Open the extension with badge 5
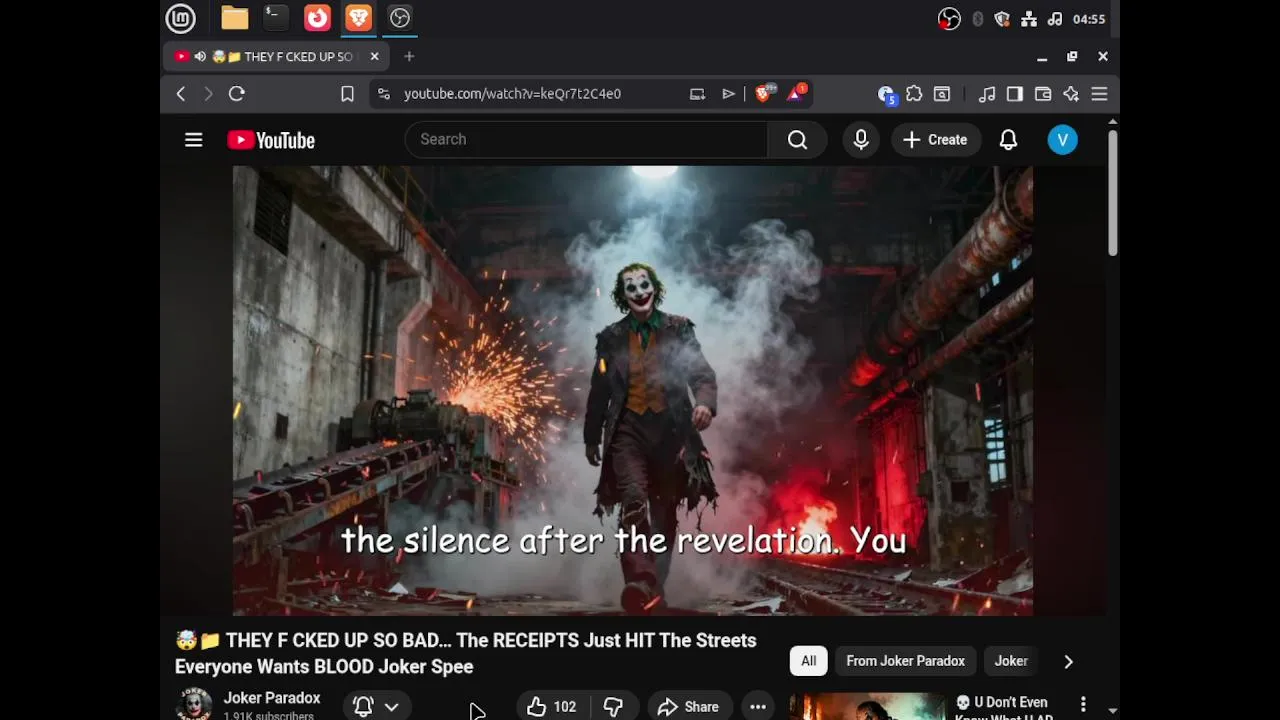Screen dimensions: 1280x720 886,94
